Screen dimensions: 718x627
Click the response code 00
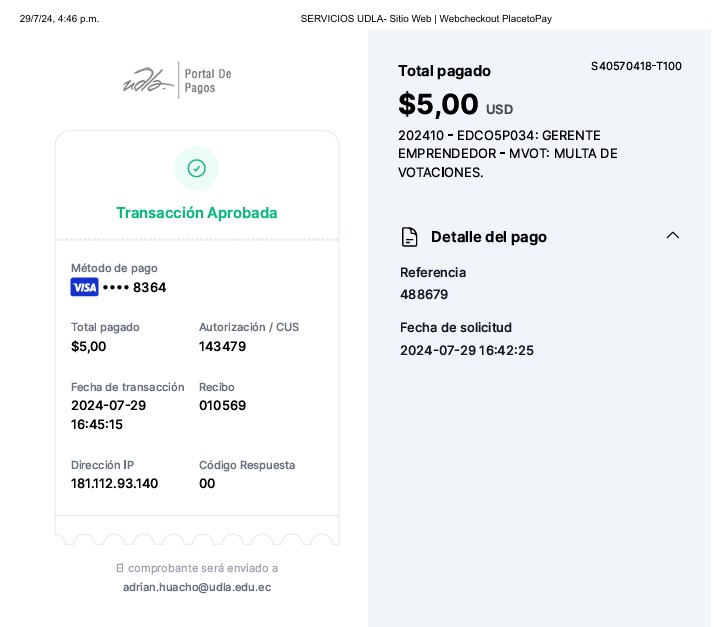(207, 484)
